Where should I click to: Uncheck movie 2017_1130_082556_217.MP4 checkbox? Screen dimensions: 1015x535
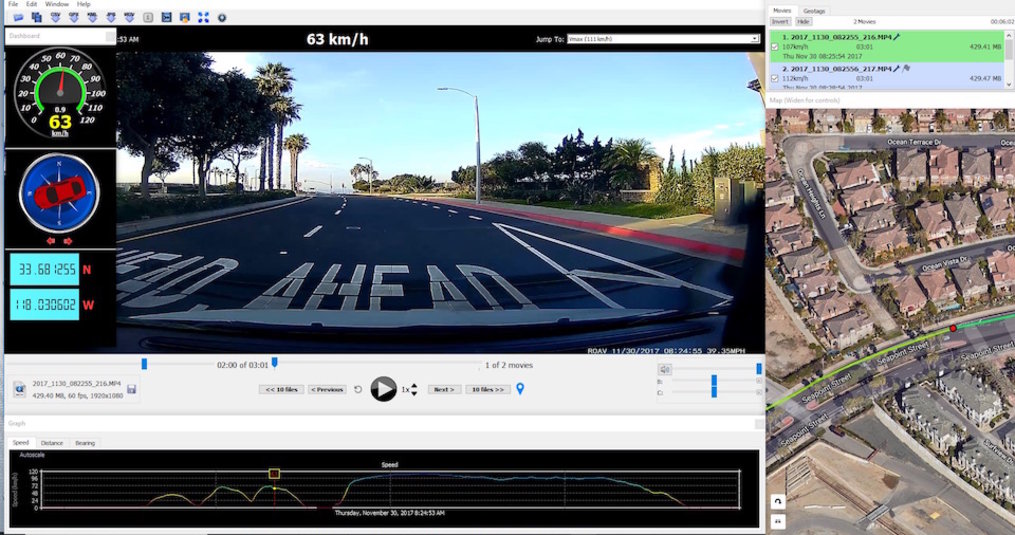[x=775, y=78]
